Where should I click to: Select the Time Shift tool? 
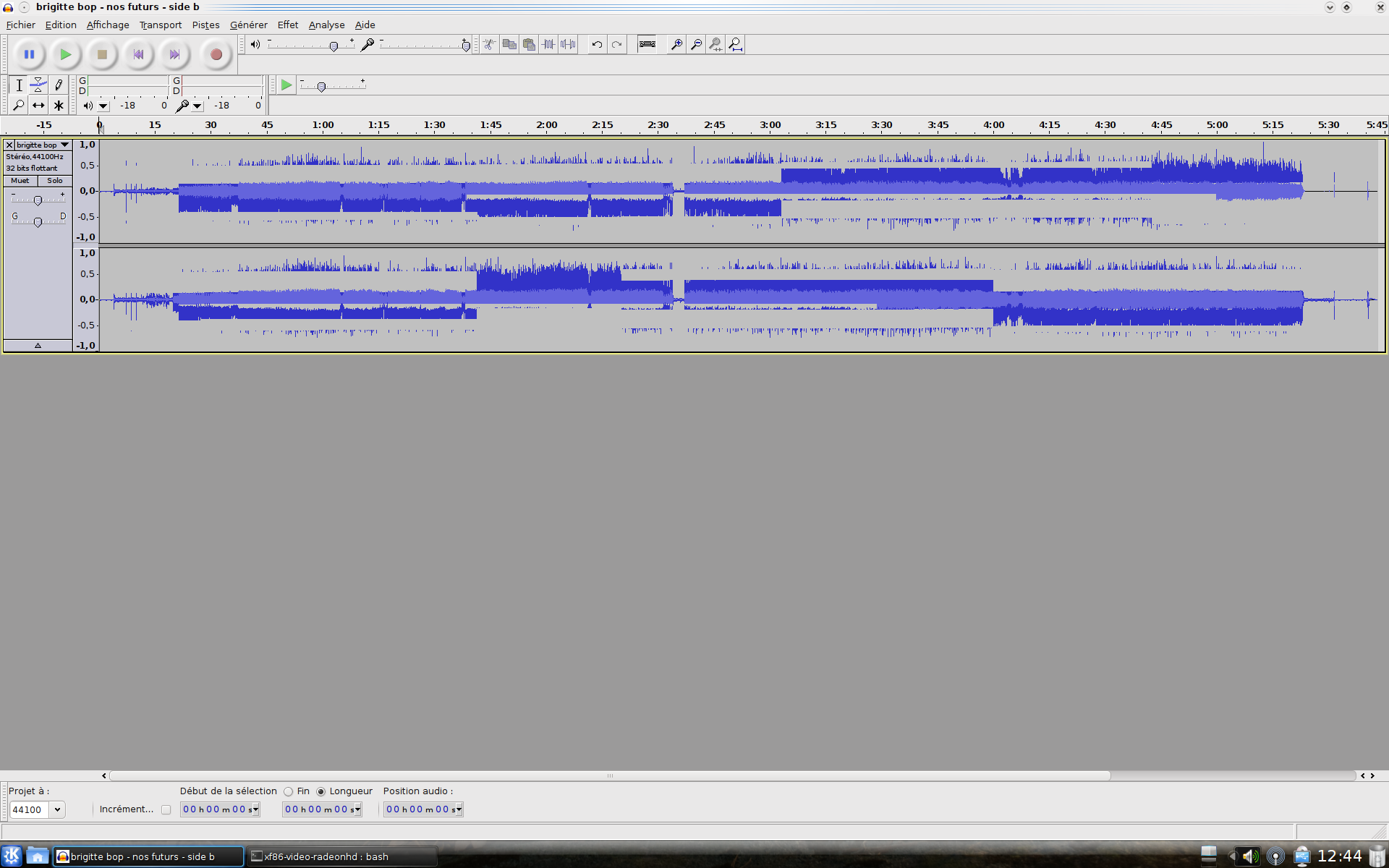click(x=38, y=106)
